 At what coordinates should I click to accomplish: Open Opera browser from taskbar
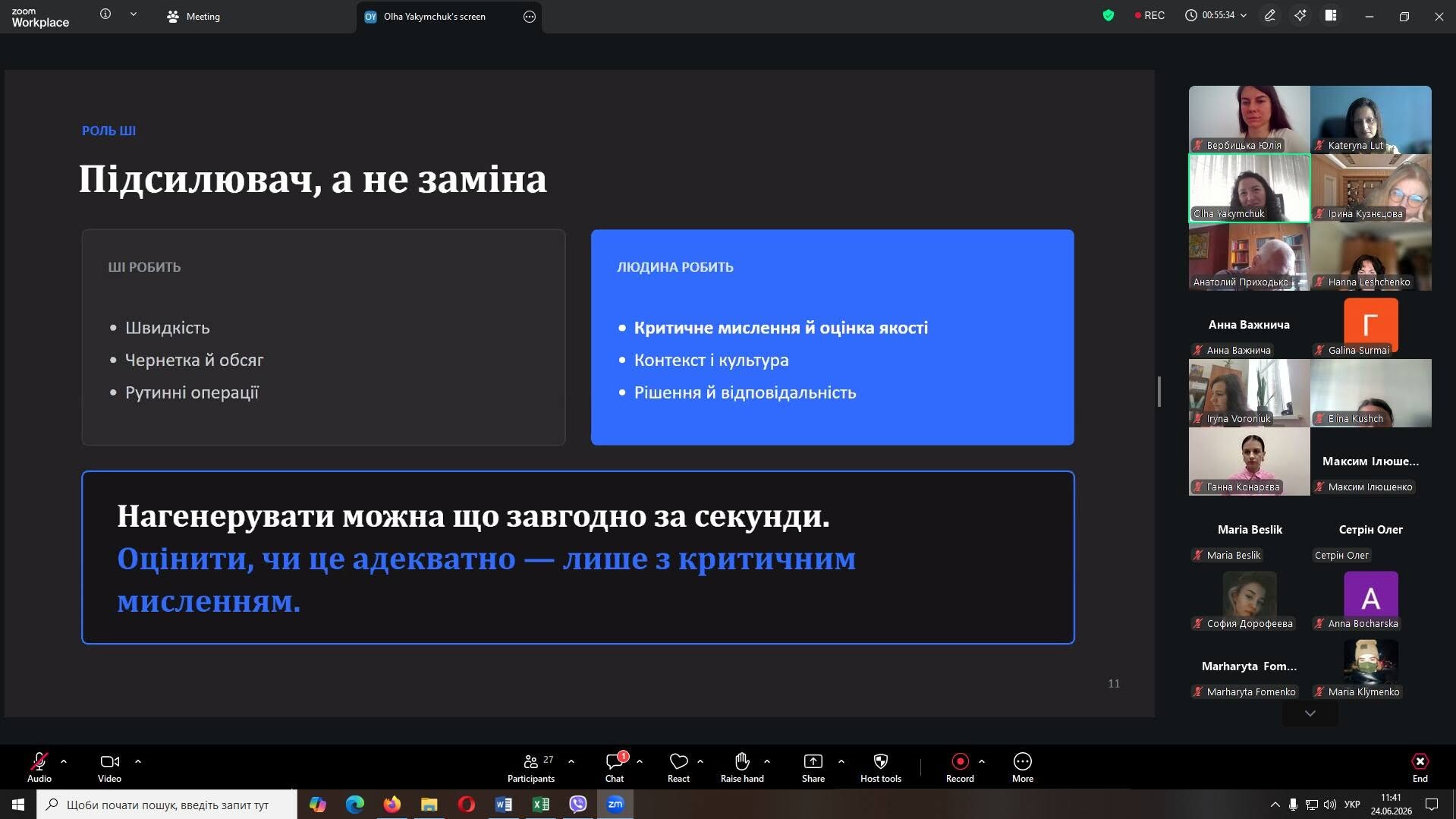pyautogui.click(x=466, y=805)
